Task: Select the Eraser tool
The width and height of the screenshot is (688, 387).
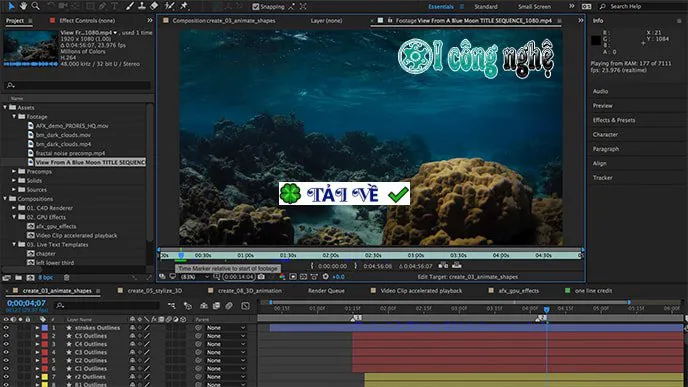Action: [x=154, y=6]
